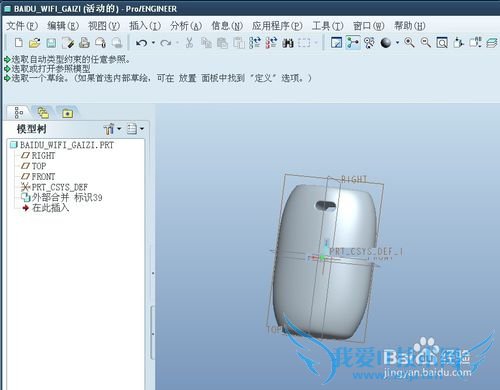Click the Zoom Out magnifier icon
The image size is (500, 390).
[x=426, y=43]
